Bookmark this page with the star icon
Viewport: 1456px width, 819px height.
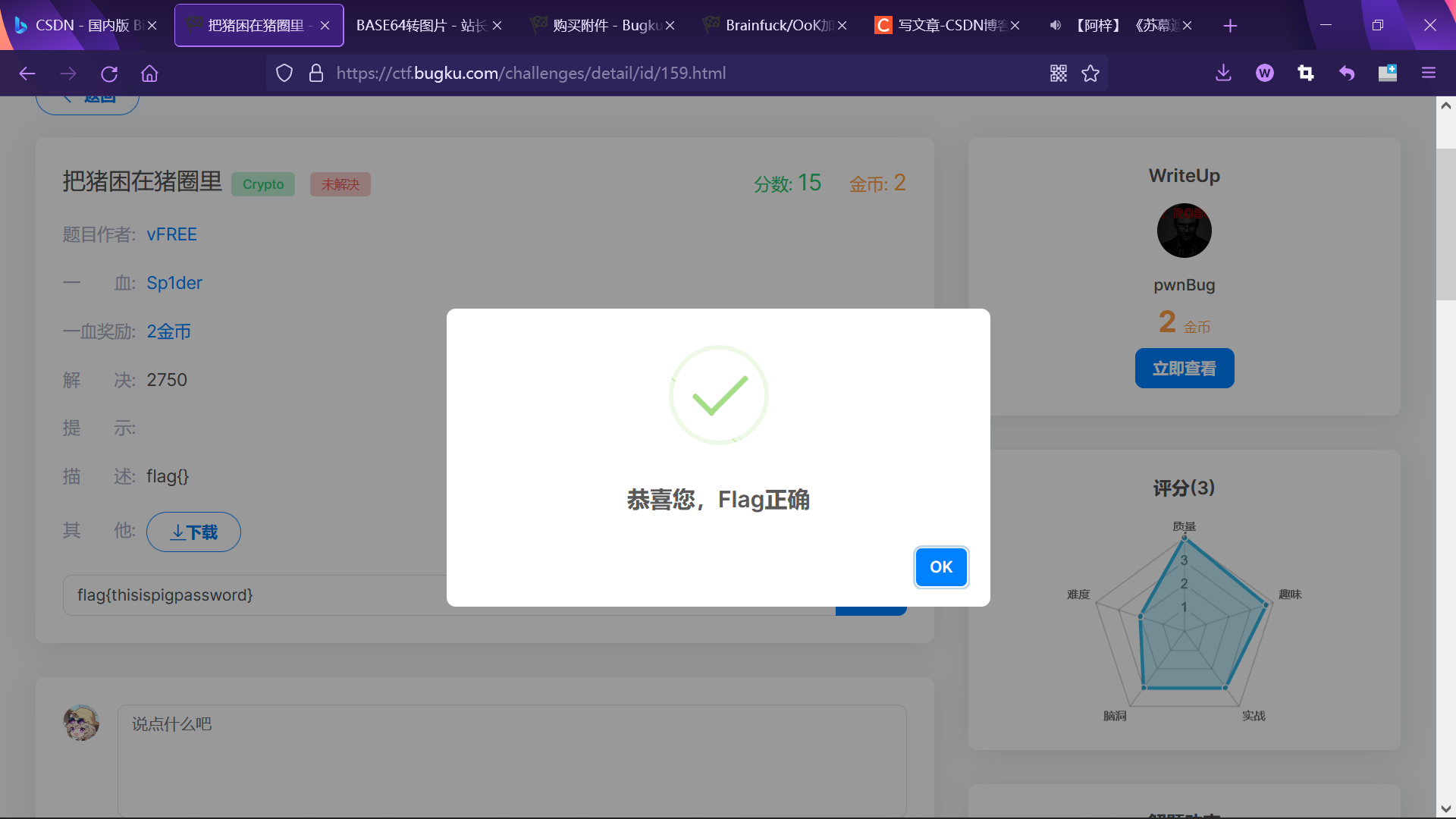click(1090, 74)
